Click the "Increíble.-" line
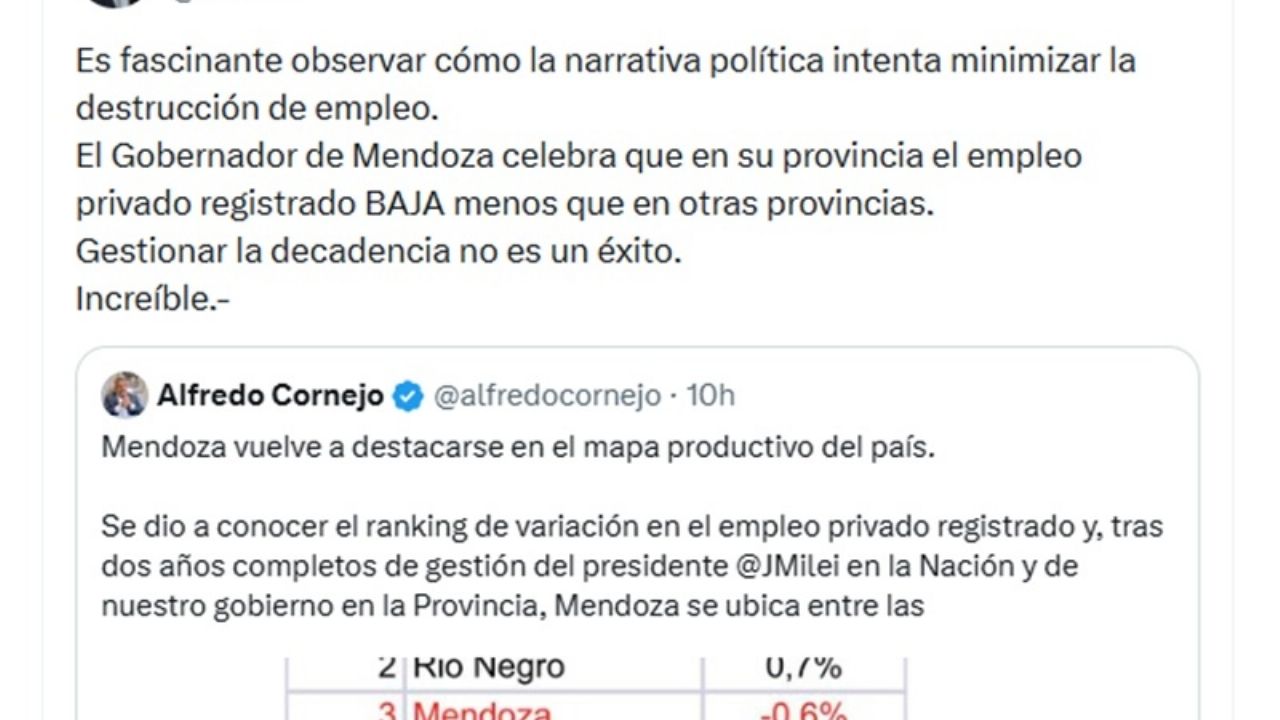This screenshot has height=720, width=1280. tap(153, 299)
